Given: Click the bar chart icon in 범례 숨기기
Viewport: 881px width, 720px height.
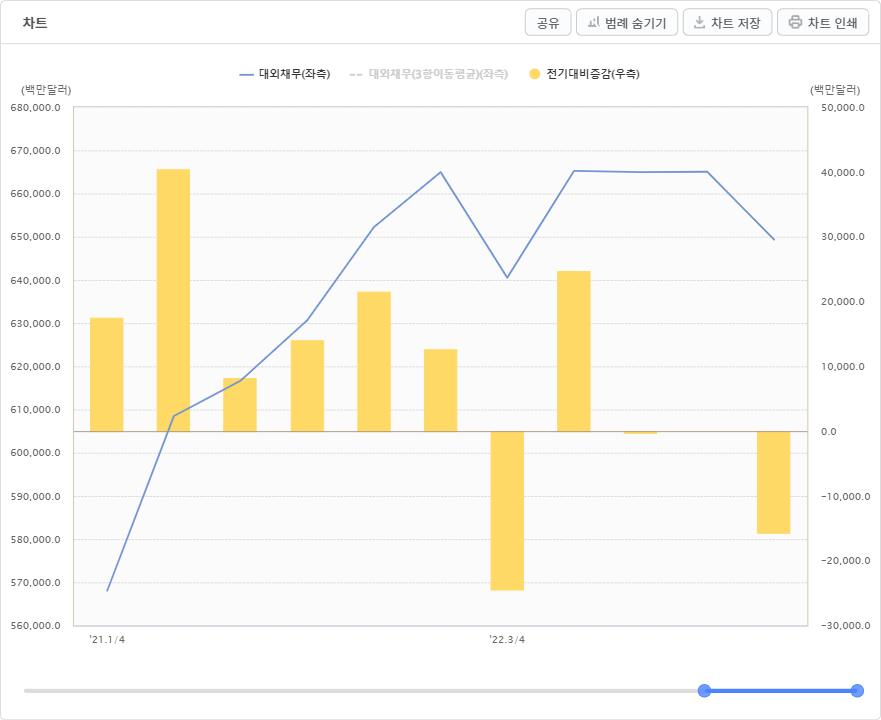Looking at the screenshot, I should click(593, 22).
